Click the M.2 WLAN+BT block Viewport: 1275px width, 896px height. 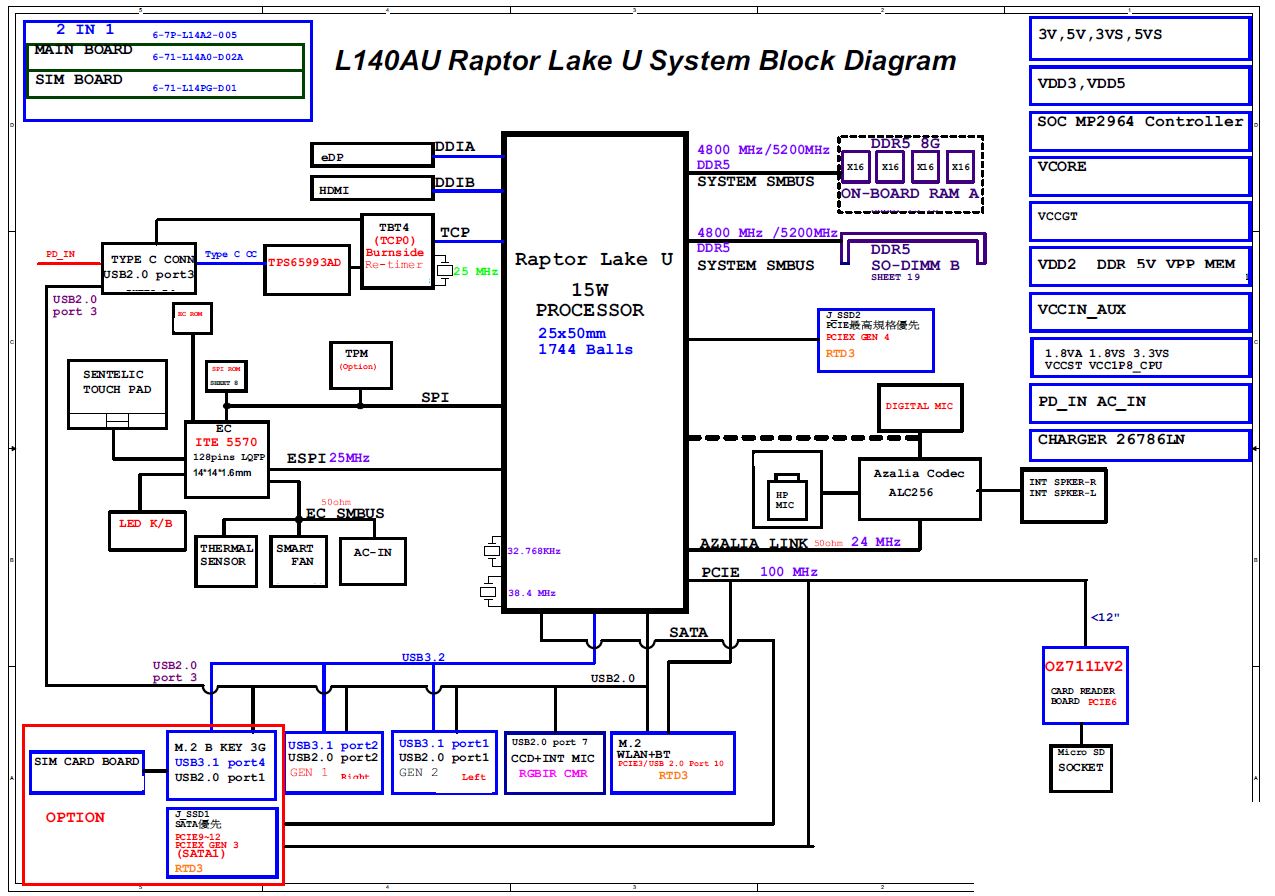(x=673, y=763)
